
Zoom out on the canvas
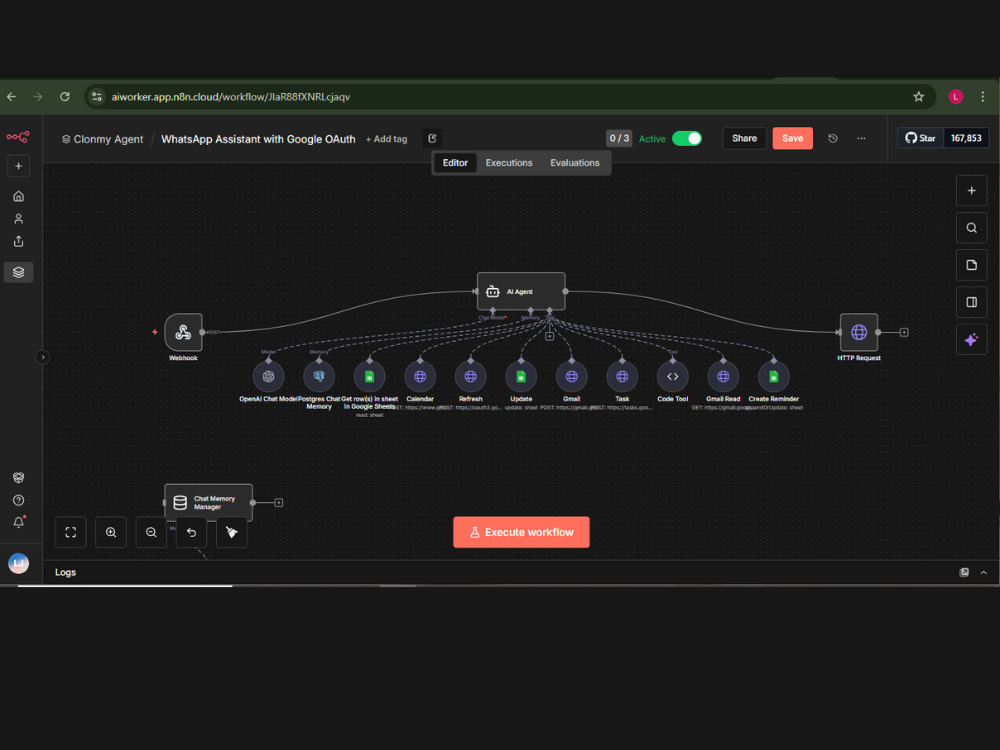[151, 532]
